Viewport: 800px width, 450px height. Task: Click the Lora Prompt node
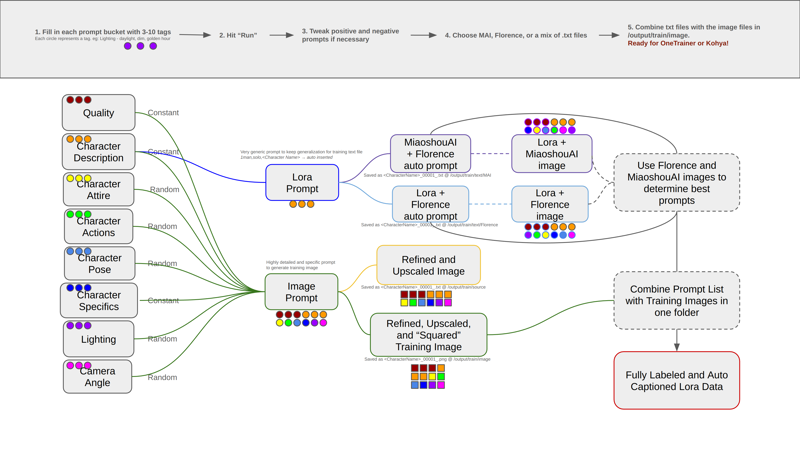[302, 183]
